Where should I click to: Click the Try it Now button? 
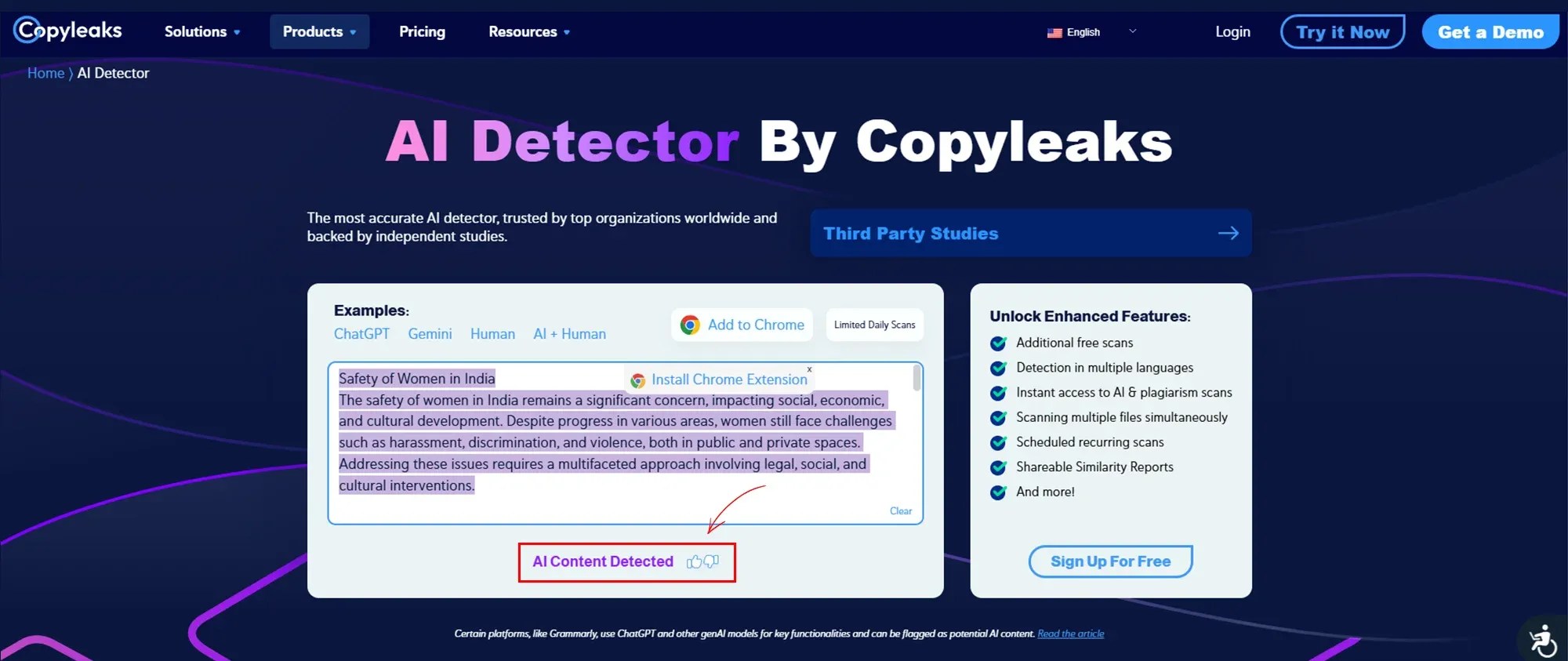[1342, 32]
